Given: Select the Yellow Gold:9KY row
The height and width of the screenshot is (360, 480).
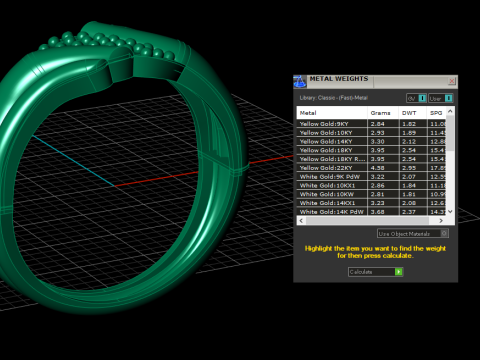Looking at the screenshot, I should [371, 124].
